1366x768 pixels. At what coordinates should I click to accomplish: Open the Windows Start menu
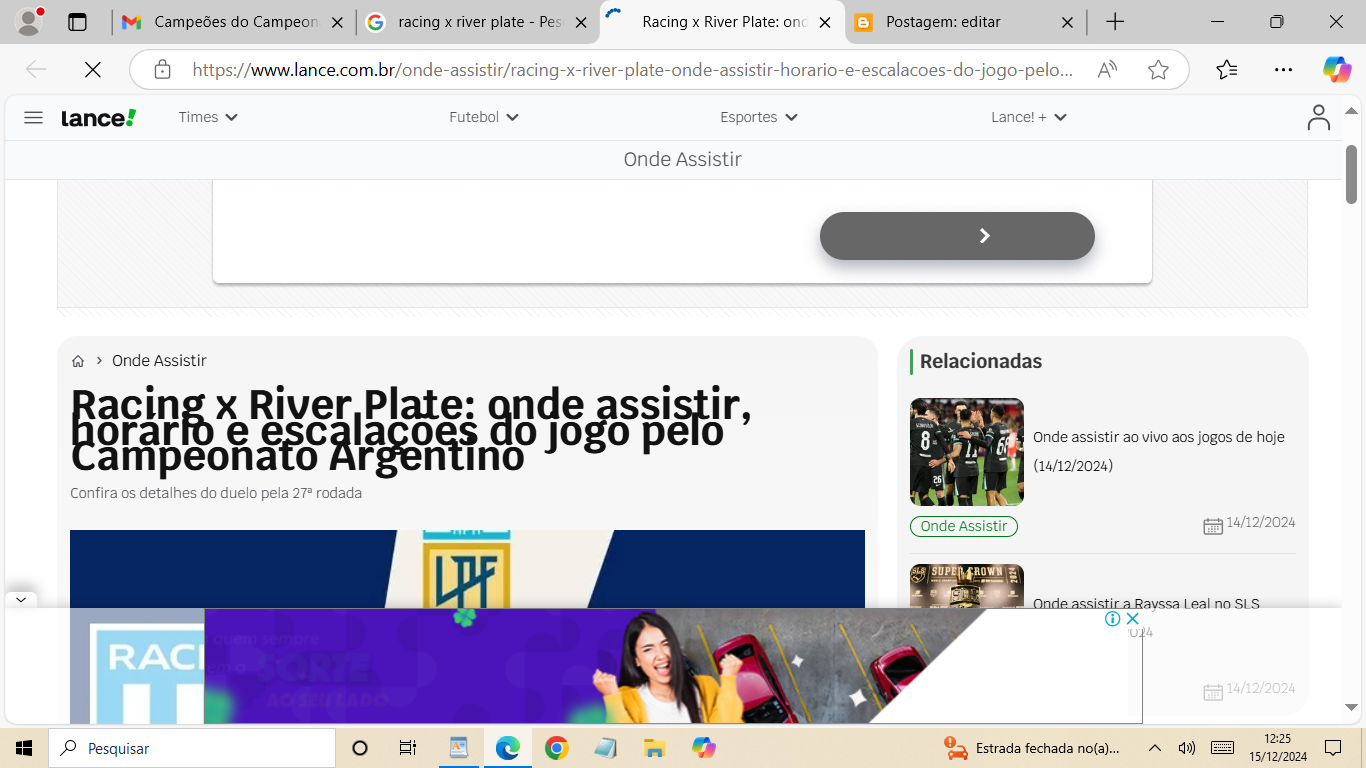(x=23, y=748)
